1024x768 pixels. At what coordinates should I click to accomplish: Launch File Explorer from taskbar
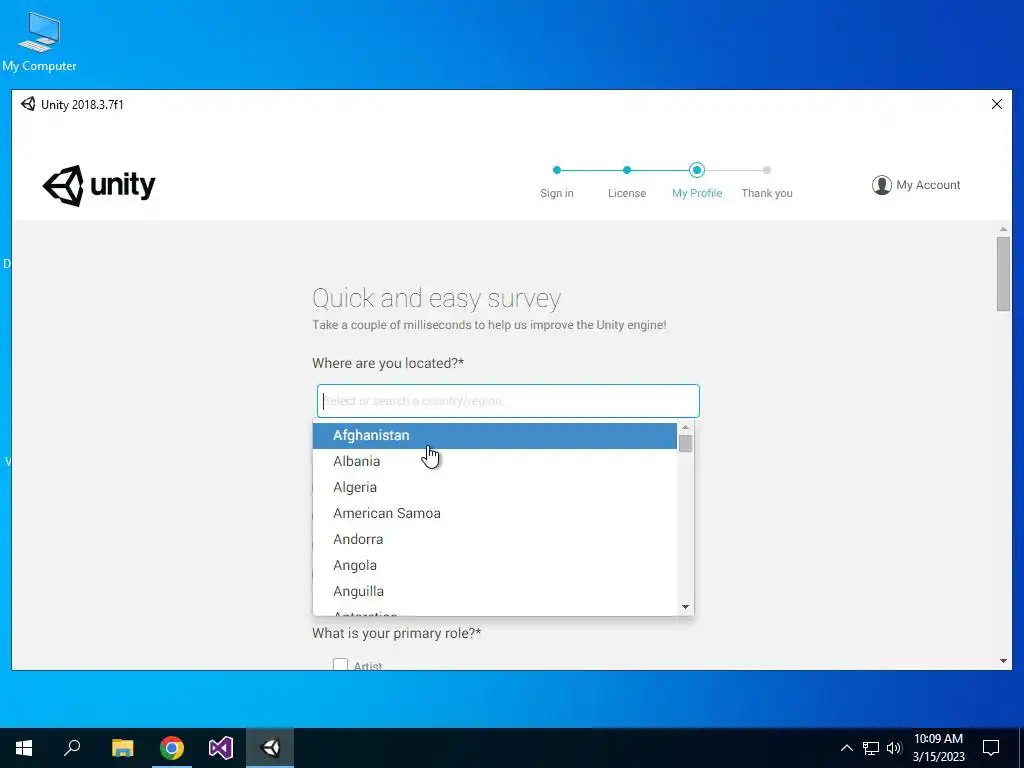122,748
